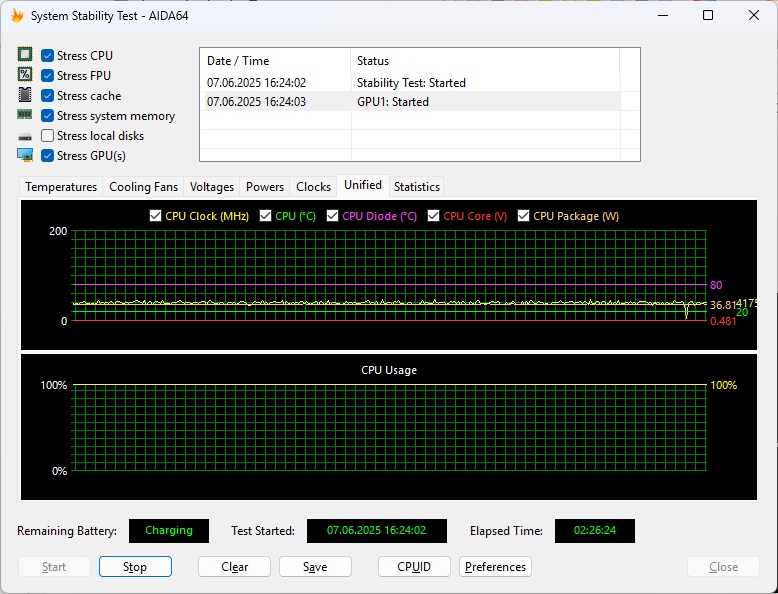Image resolution: width=778 pixels, height=594 pixels.
Task: Click the 100% CPU usage readout
Action: coord(724,385)
